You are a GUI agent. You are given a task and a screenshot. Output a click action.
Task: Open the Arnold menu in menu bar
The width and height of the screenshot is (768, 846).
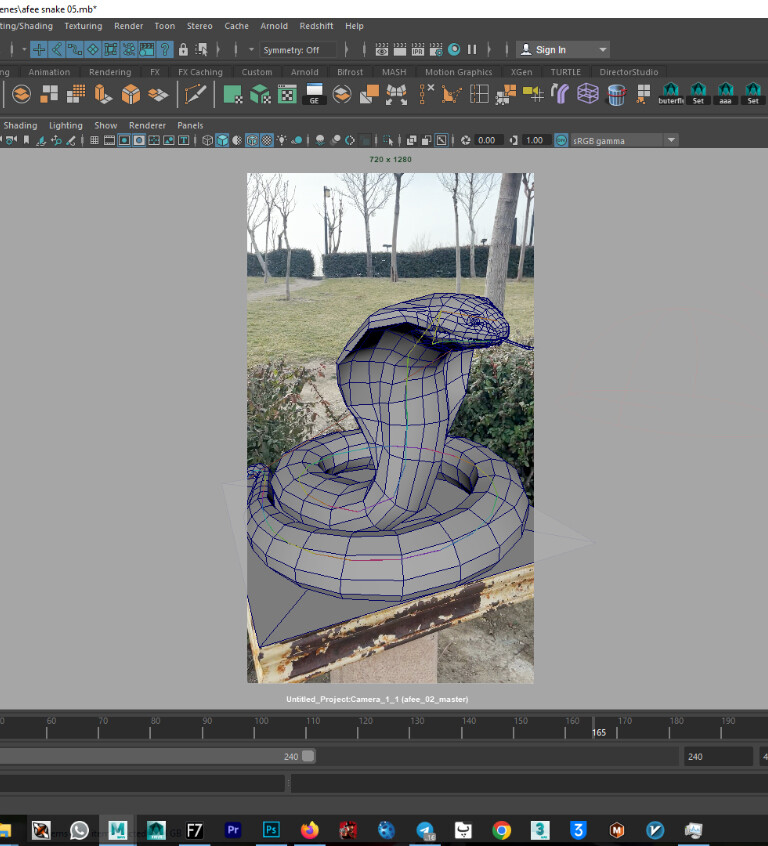(274, 26)
